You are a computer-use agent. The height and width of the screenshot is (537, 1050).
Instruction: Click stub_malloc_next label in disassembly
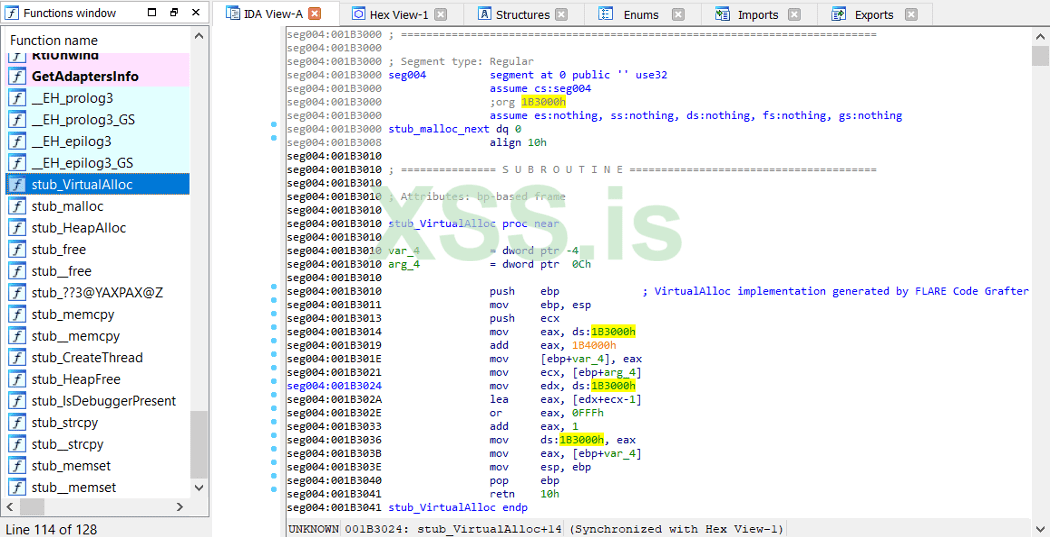point(439,129)
